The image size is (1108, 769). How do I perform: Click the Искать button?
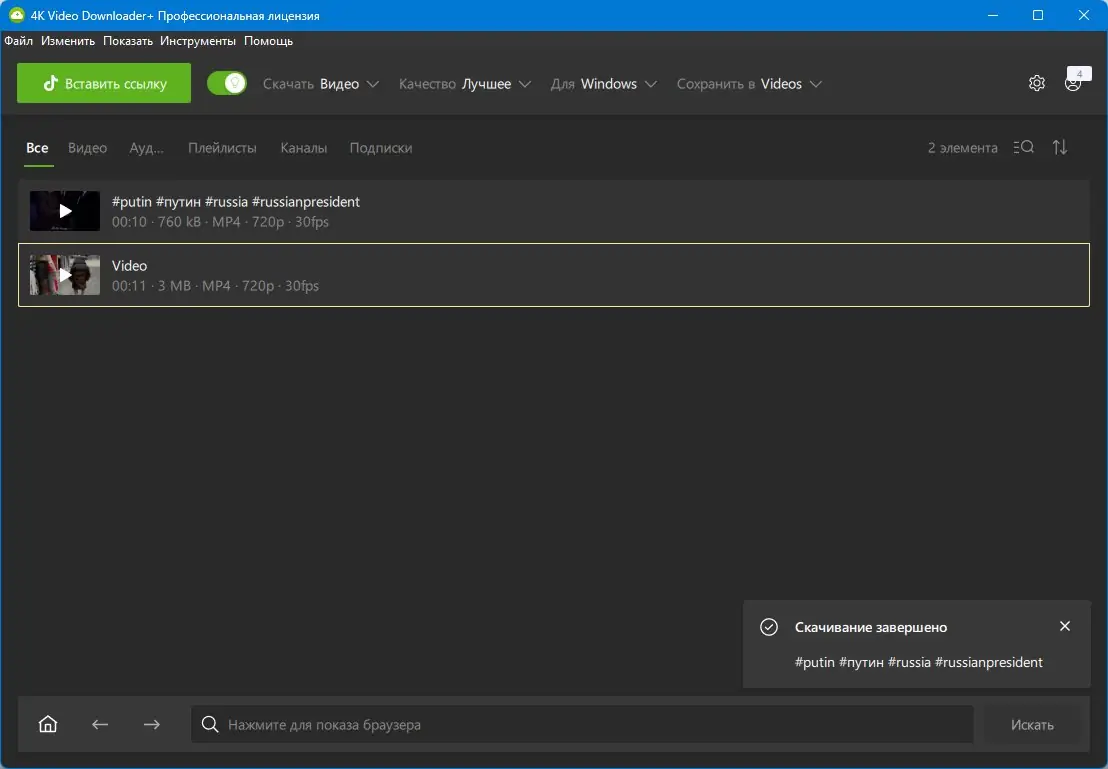[x=1032, y=724]
